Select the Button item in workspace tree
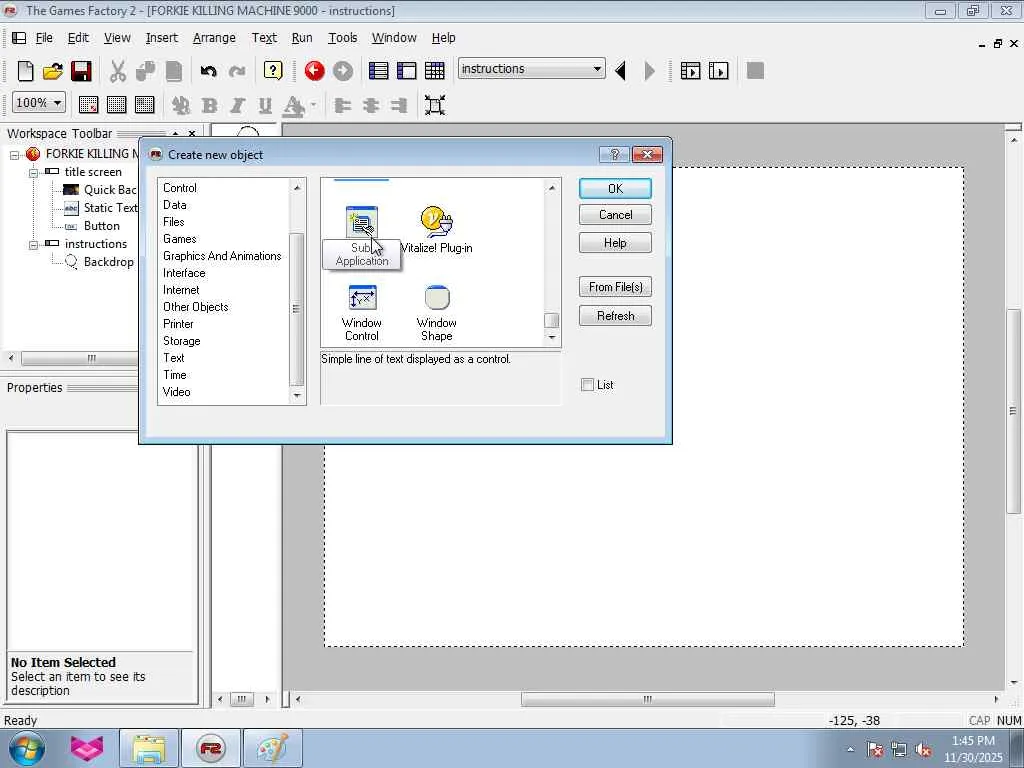 tap(101, 226)
